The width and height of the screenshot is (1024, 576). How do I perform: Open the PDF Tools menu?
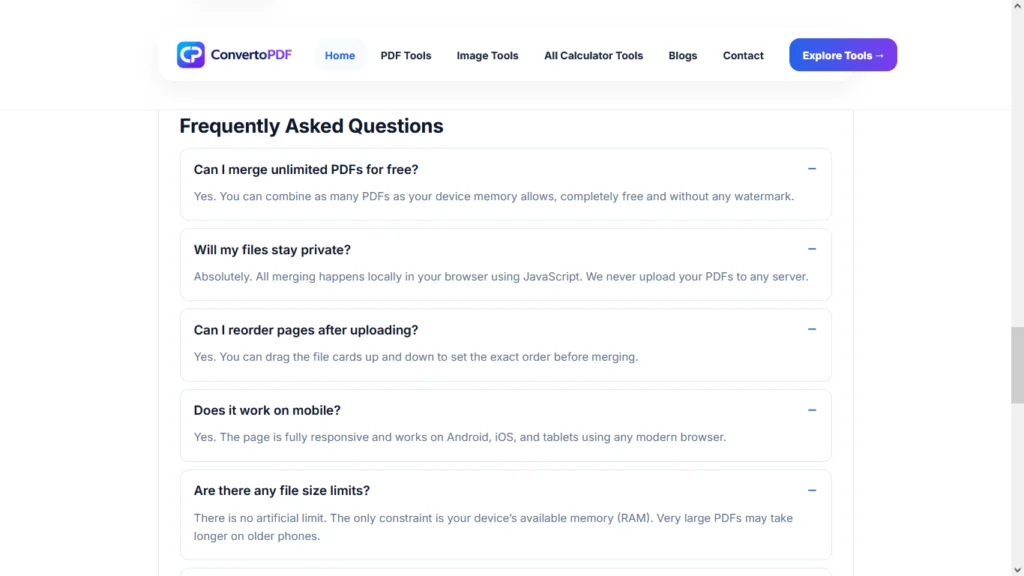pyautogui.click(x=406, y=56)
